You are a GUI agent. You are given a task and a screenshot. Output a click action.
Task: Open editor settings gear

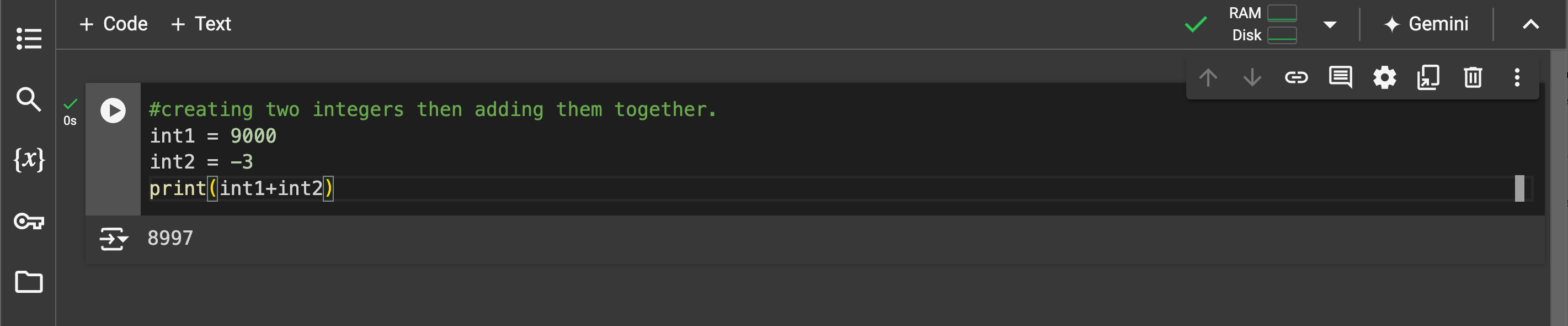coord(1384,77)
